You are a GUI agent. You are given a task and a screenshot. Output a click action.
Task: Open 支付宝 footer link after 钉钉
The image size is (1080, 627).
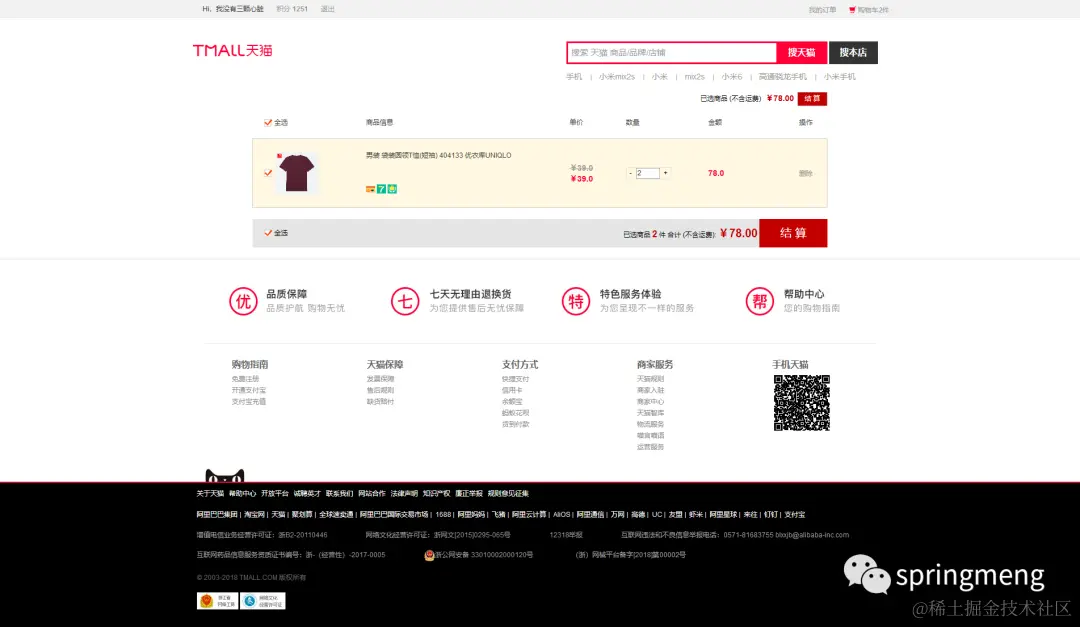click(x=794, y=515)
